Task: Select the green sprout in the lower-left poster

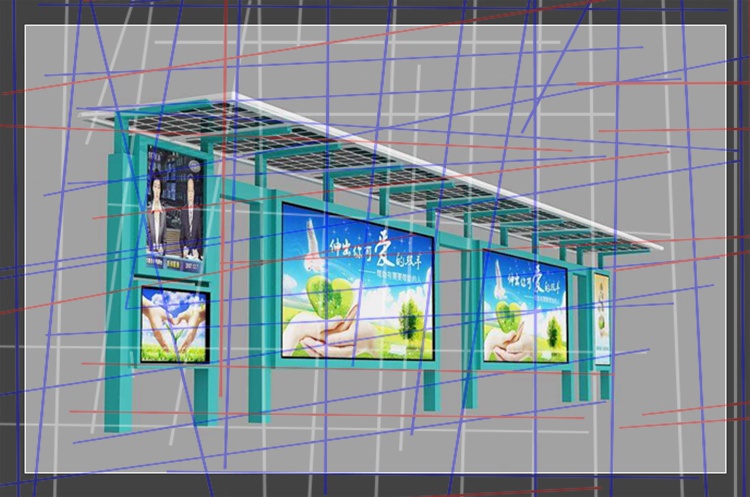Action: click(x=176, y=333)
